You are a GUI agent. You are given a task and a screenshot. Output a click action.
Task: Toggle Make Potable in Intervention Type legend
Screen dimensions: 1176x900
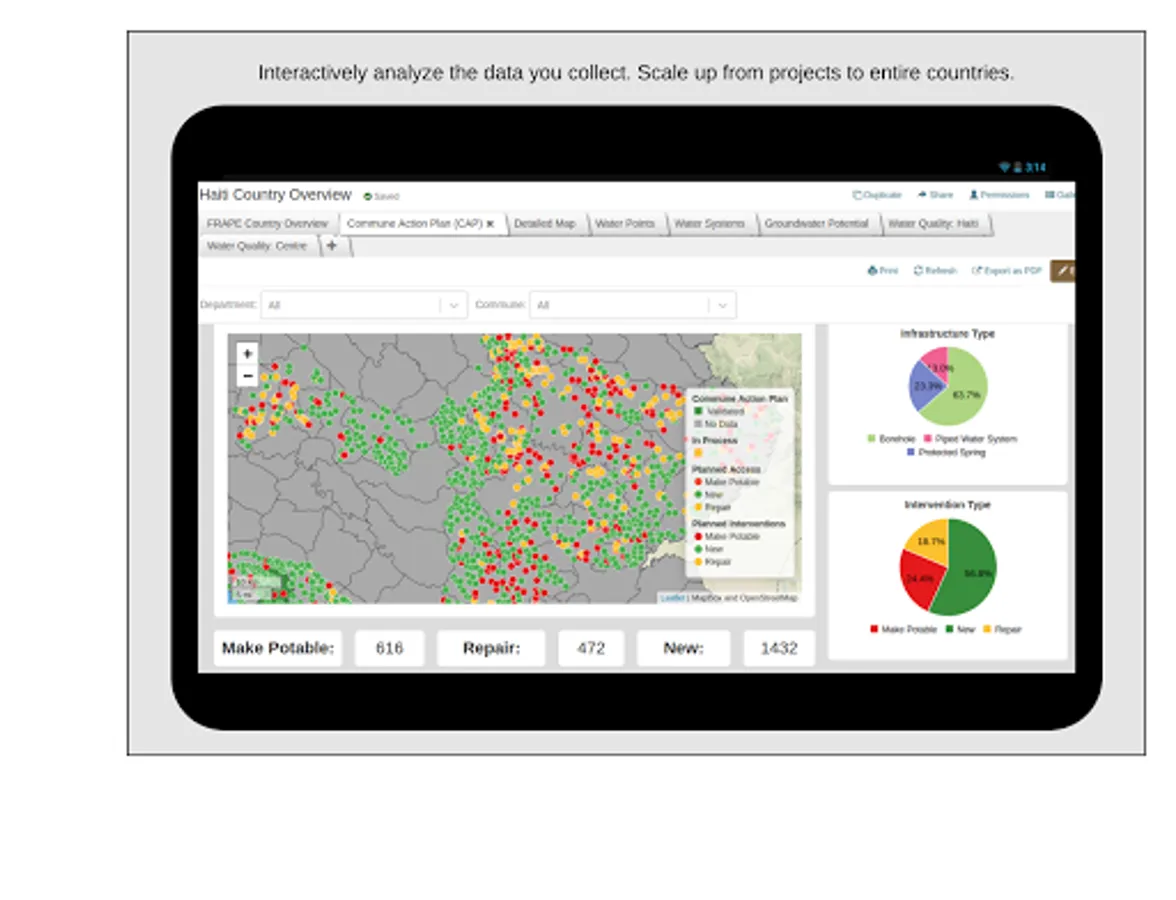pos(904,629)
